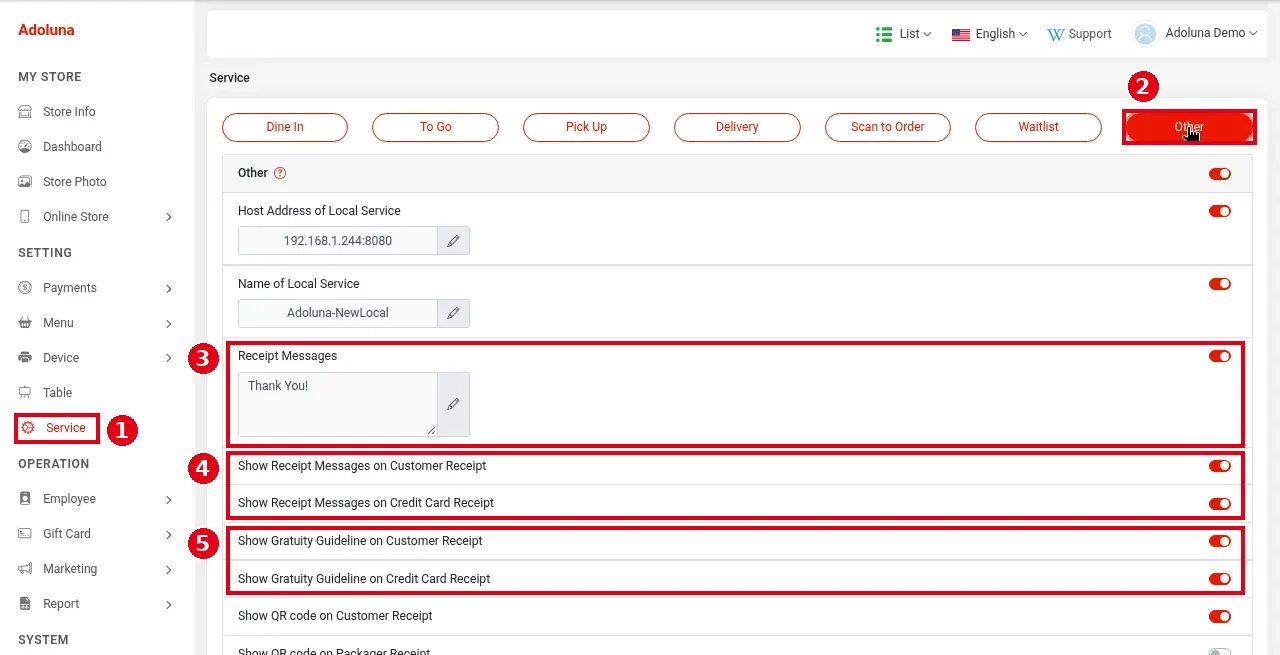This screenshot has height=655, width=1280.
Task: Click the Thank You! receipt message textarea
Action: 338,405
